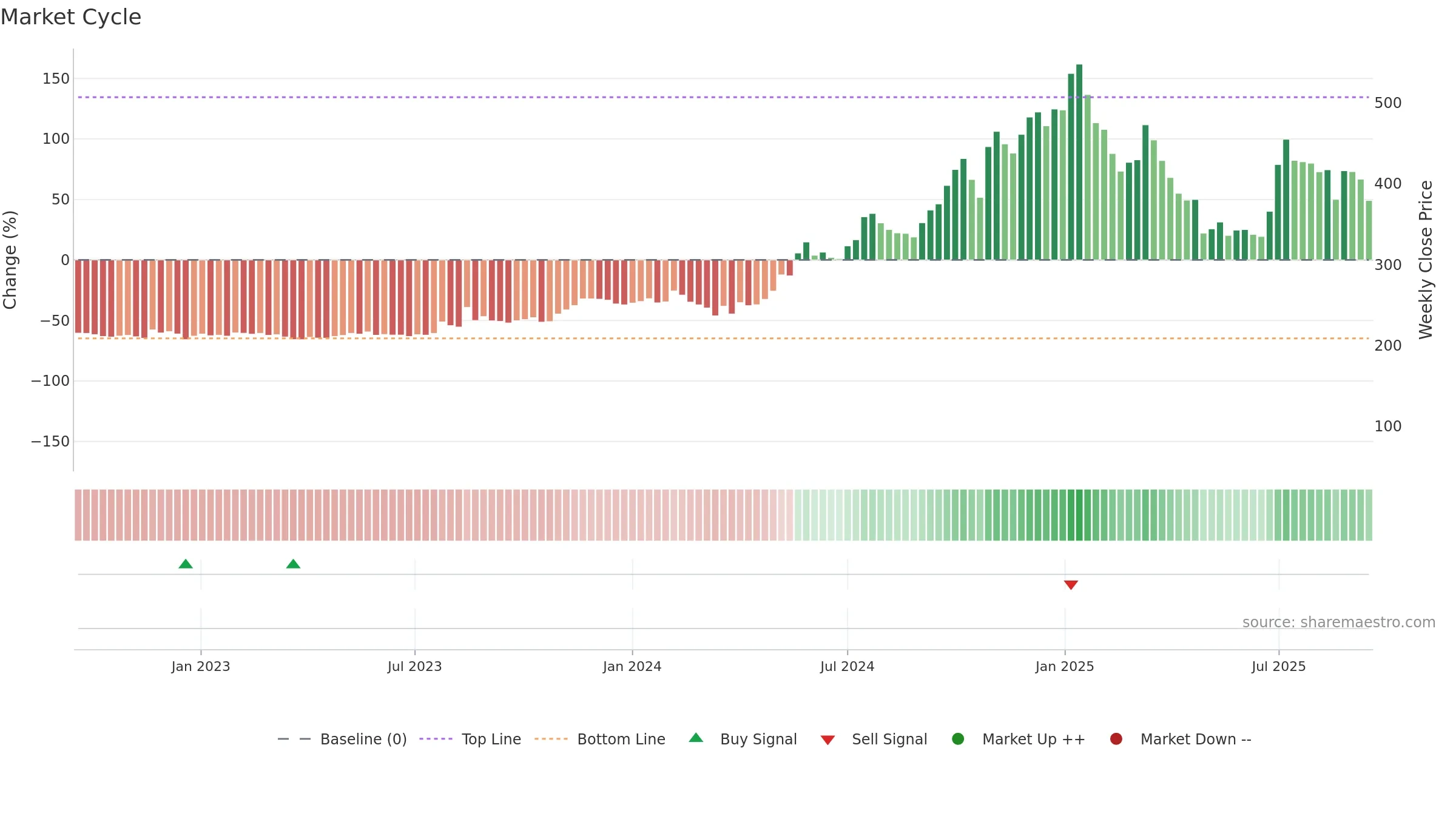Click the Baseline (0) dashed legend marker
The height and width of the screenshot is (819, 1456).
[294, 740]
